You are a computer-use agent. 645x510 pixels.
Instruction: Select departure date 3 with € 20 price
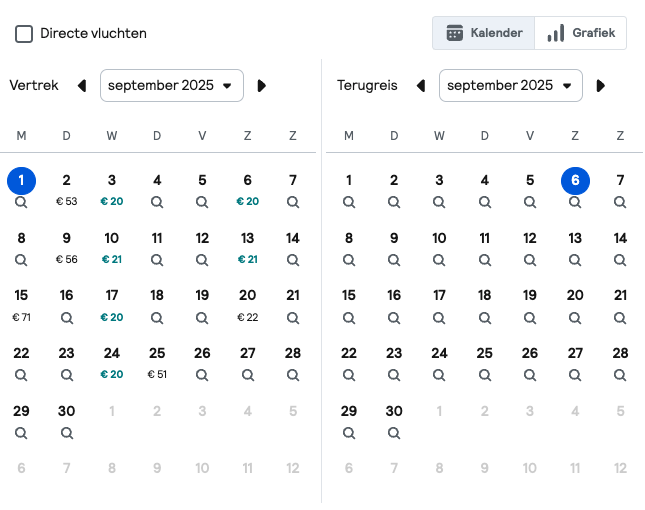coord(112,190)
